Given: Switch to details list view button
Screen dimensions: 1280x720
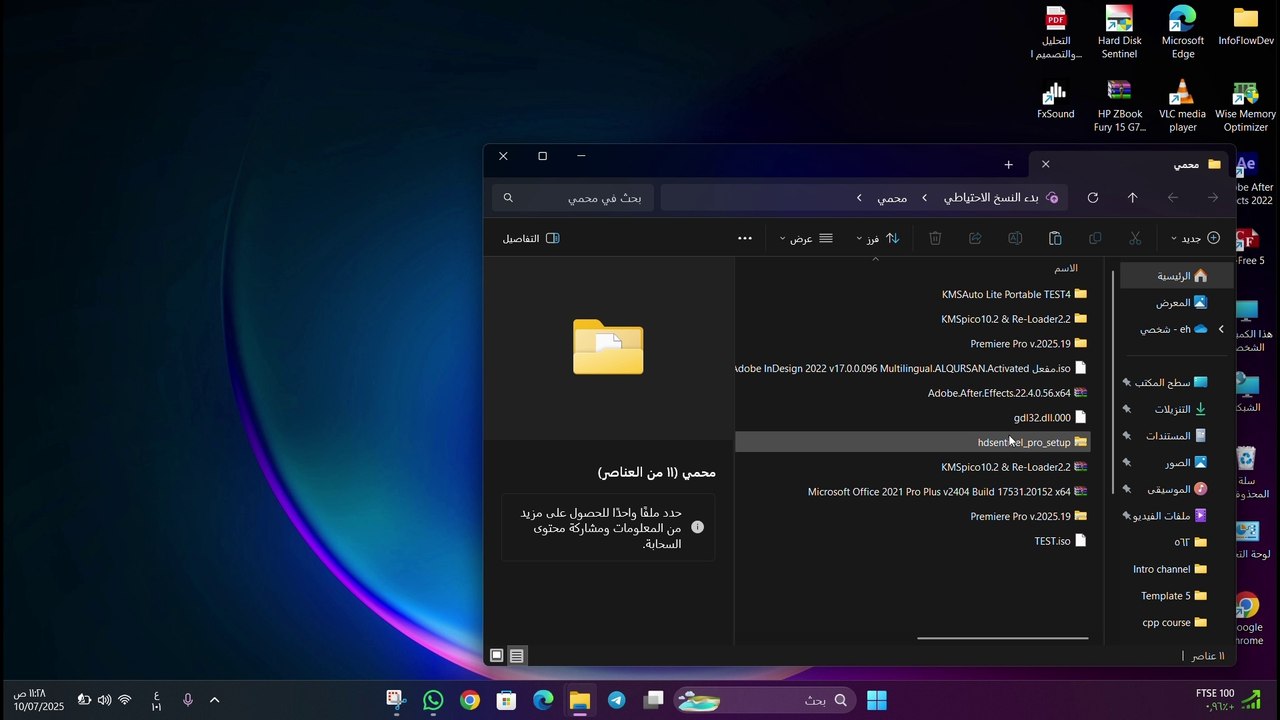Looking at the screenshot, I should pyautogui.click(x=516, y=656).
